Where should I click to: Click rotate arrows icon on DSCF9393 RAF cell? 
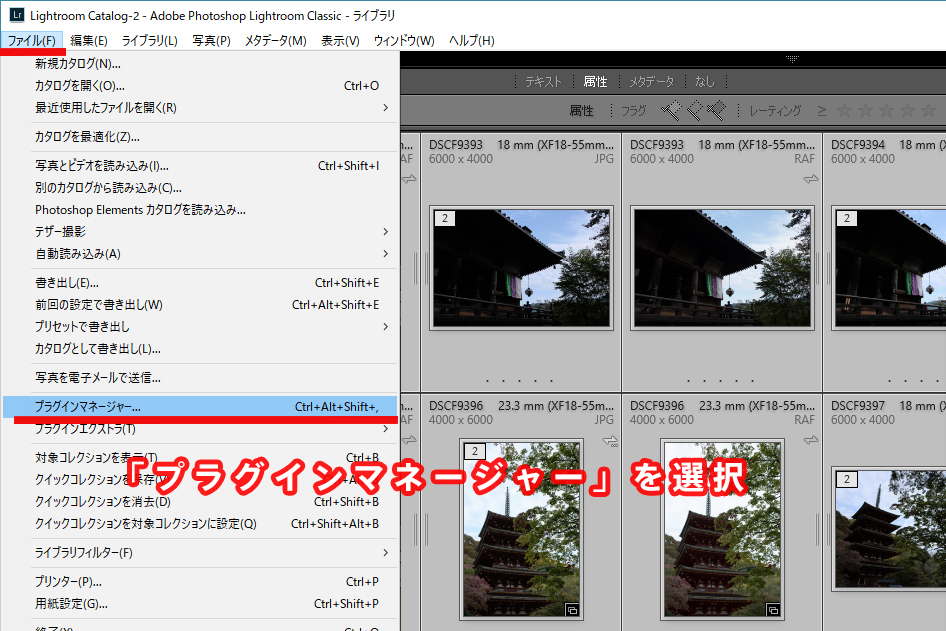(810, 179)
